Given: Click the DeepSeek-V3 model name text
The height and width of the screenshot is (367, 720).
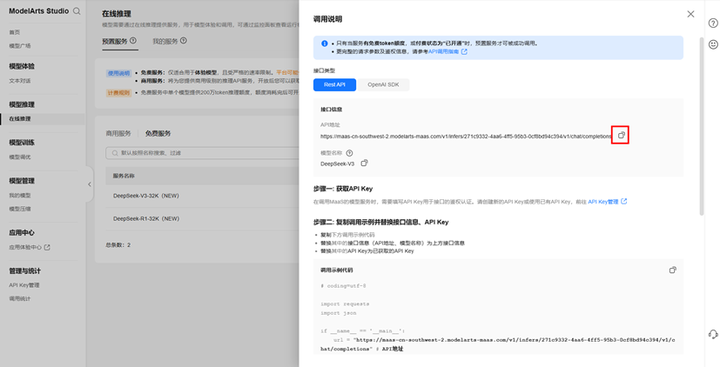Looking at the screenshot, I should pyautogui.click(x=338, y=164).
